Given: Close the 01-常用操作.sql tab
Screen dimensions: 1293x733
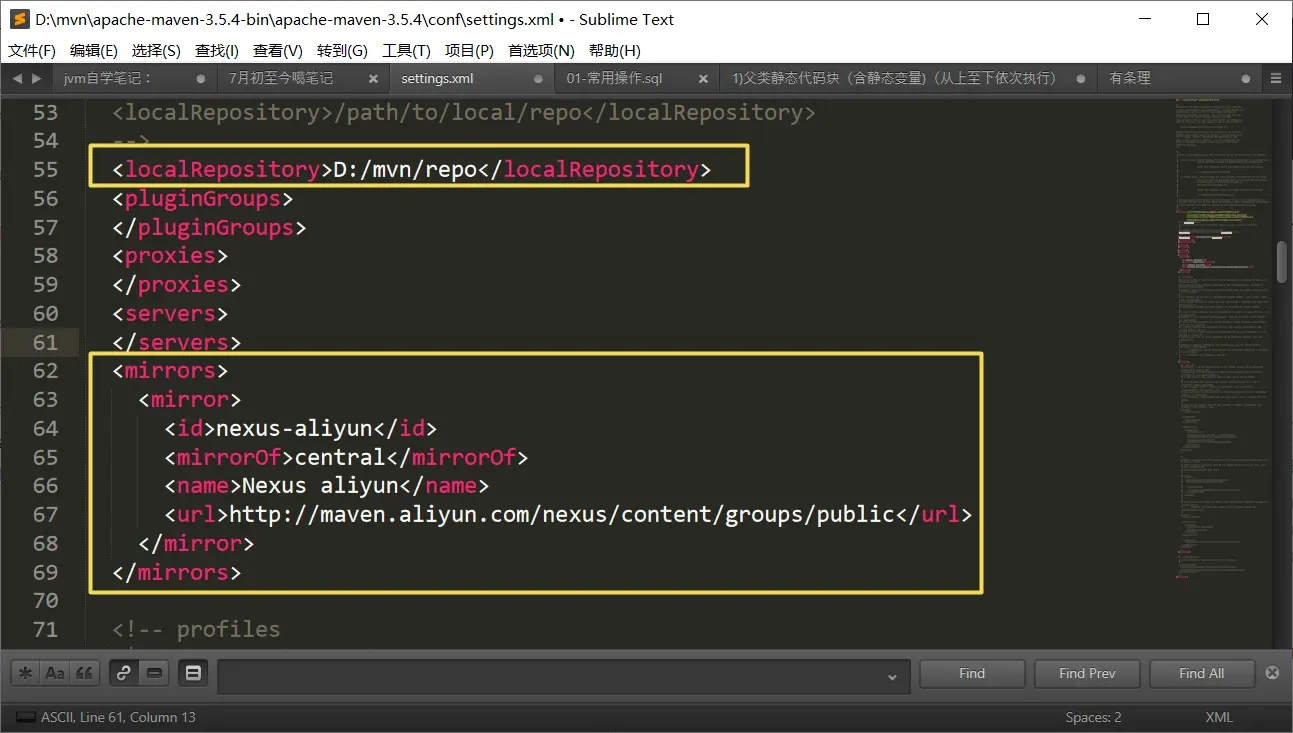Looking at the screenshot, I should click(704, 78).
